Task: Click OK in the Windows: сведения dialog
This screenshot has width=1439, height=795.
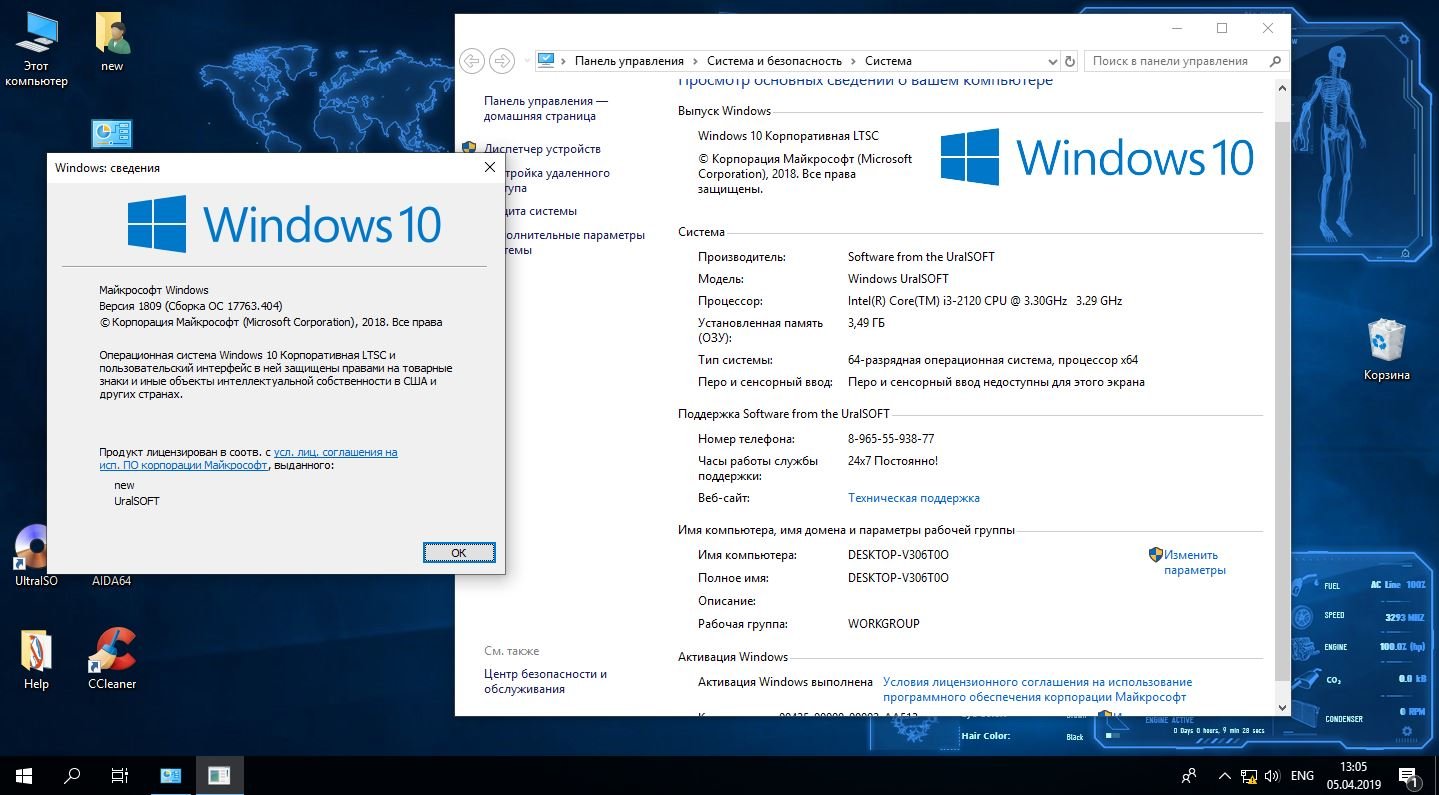Action: [x=459, y=552]
